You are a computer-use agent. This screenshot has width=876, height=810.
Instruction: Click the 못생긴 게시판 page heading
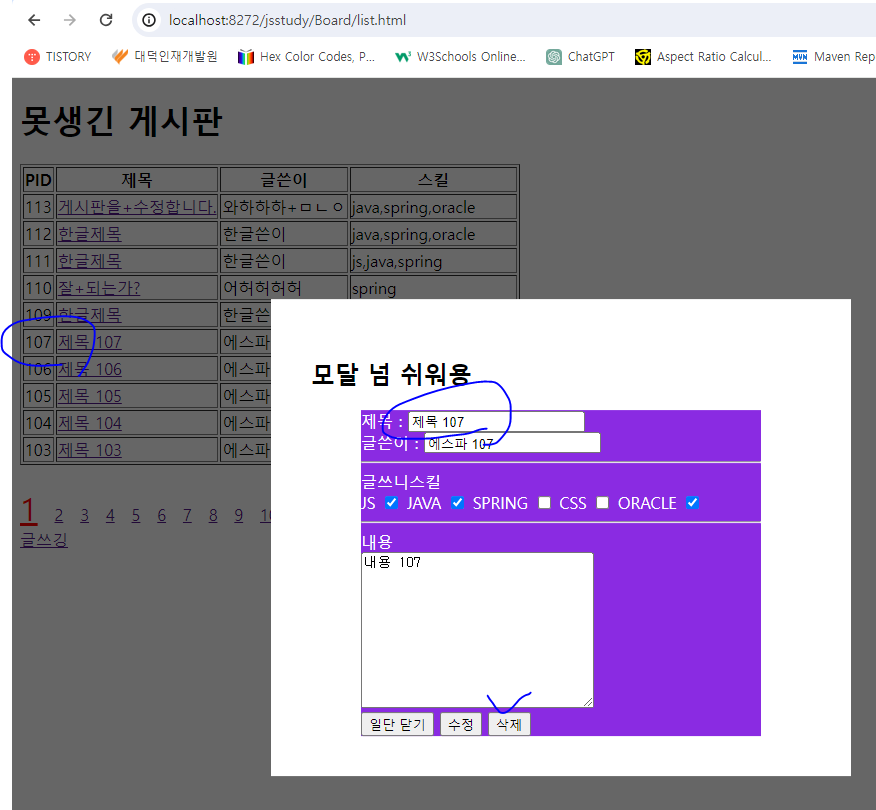[x=122, y=121]
